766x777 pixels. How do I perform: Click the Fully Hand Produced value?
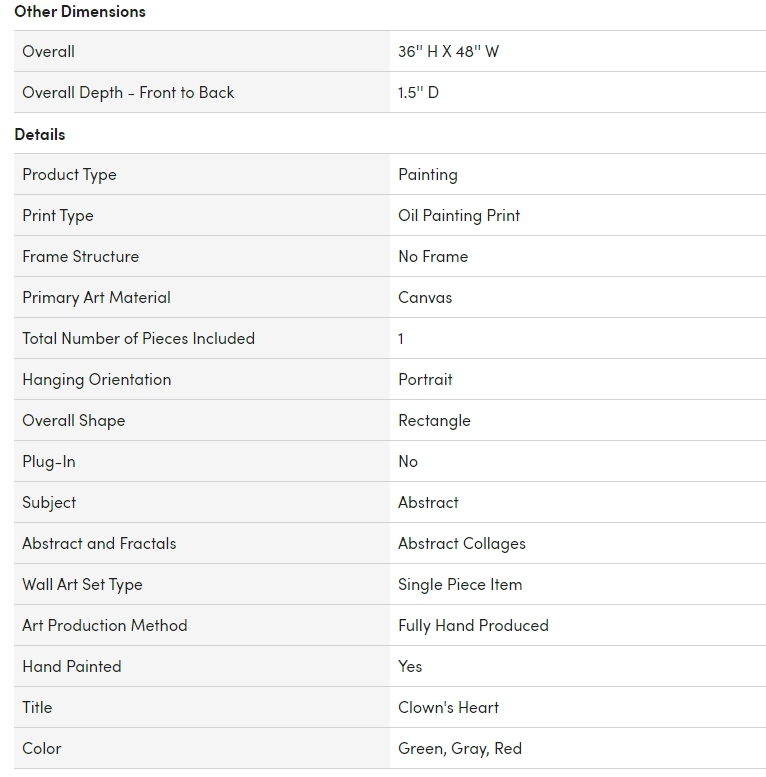(x=473, y=626)
